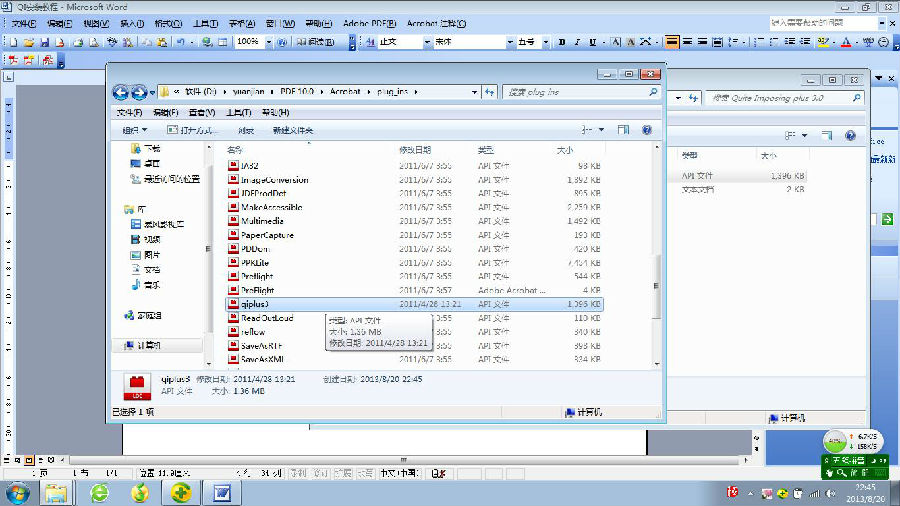Open the Organize (组织) dropdown
This screenshot has width=900, height=506.
click(134, 130)
